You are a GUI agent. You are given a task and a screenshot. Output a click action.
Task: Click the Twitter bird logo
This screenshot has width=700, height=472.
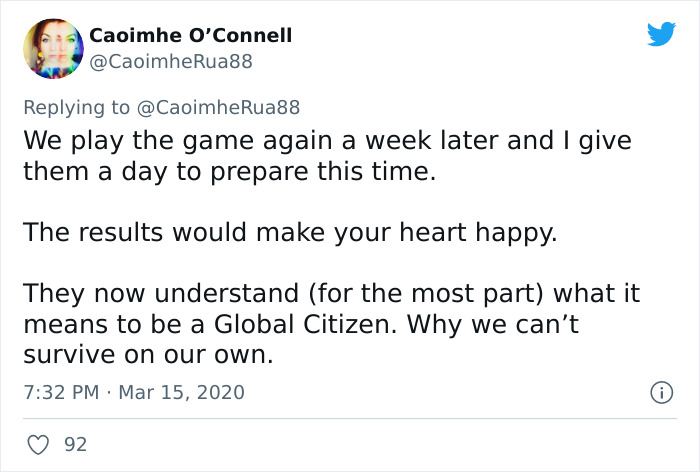[x=661, y=34]
